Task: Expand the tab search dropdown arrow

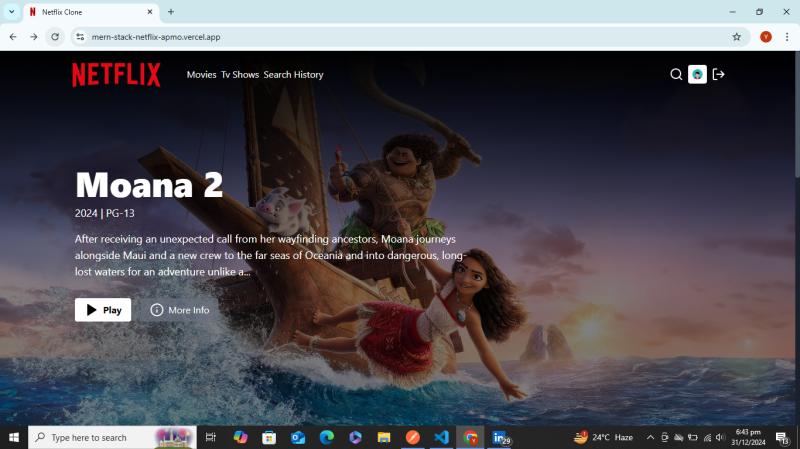Action: (12, 12)
